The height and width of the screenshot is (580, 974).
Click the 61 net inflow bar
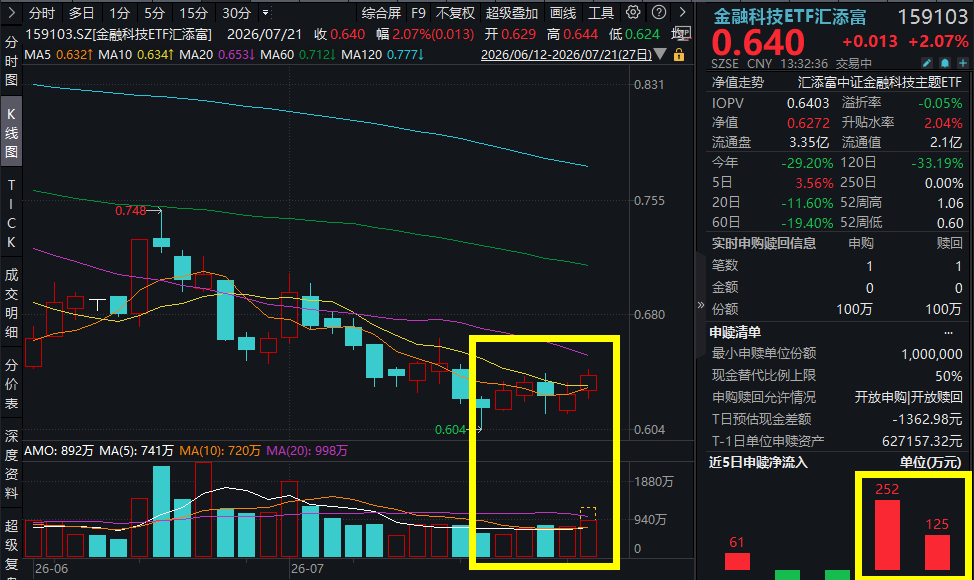[737, 561]
